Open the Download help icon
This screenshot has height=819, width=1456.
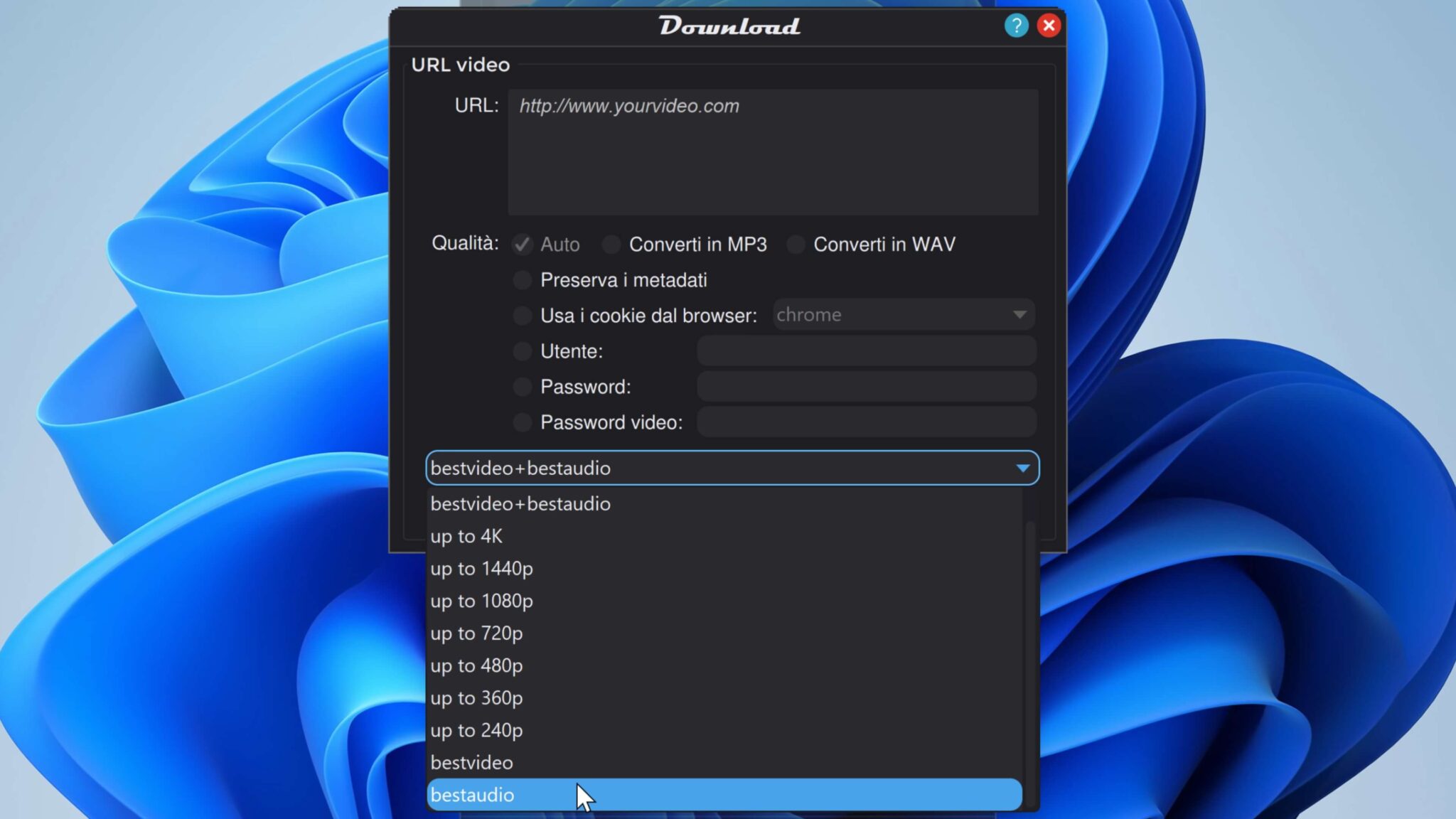tap(1017, 25)
